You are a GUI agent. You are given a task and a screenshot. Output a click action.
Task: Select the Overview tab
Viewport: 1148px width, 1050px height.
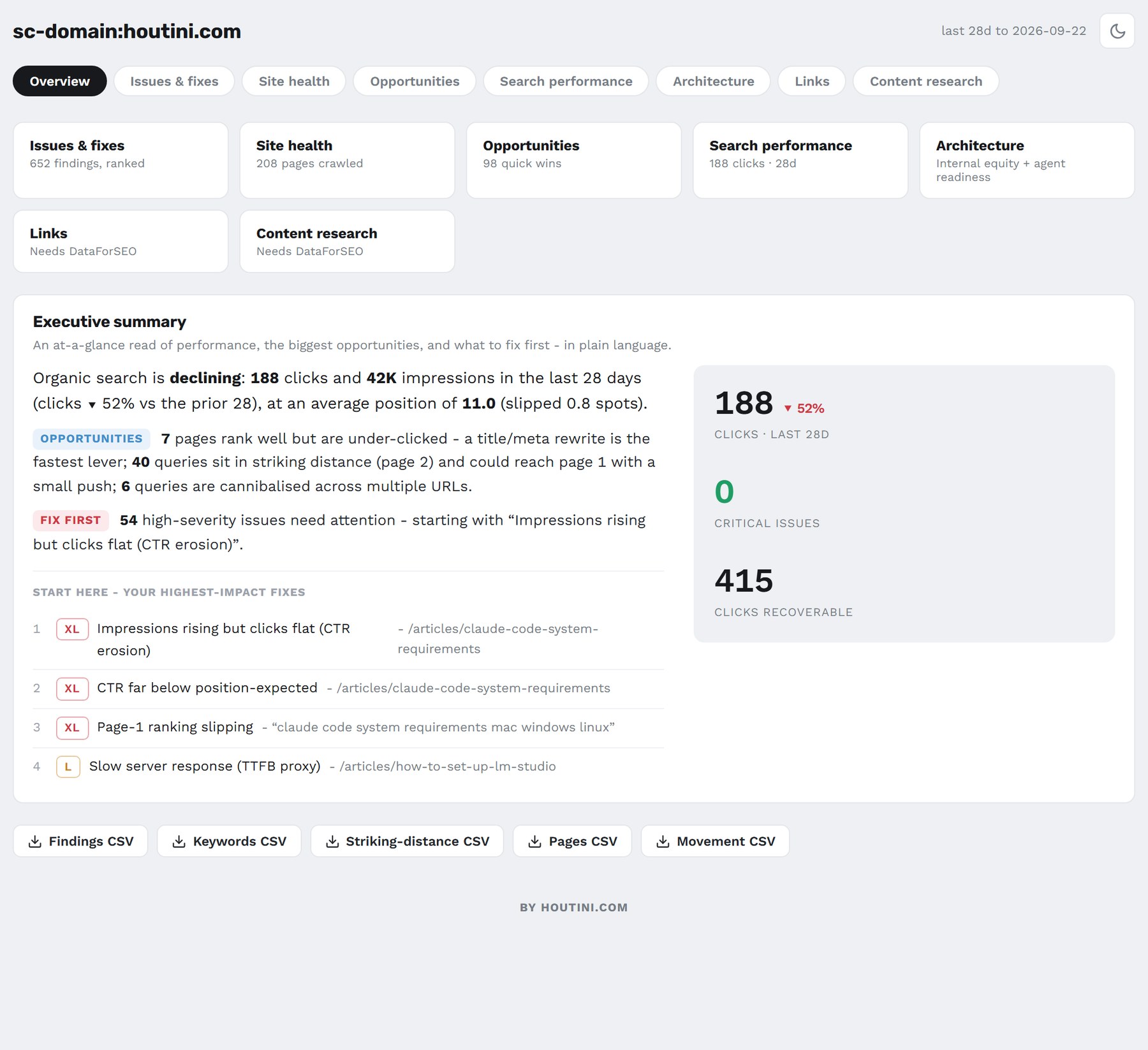[60, 81]
